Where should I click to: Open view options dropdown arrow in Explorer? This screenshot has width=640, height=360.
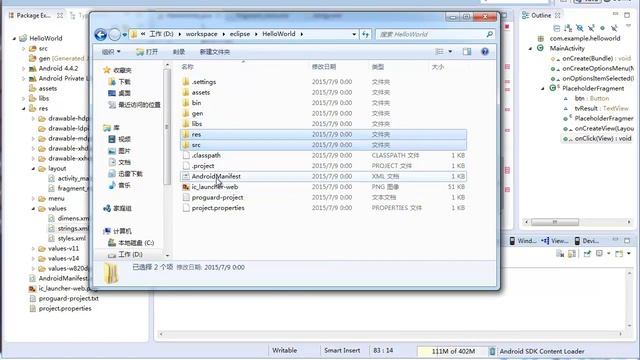(450, 51)
